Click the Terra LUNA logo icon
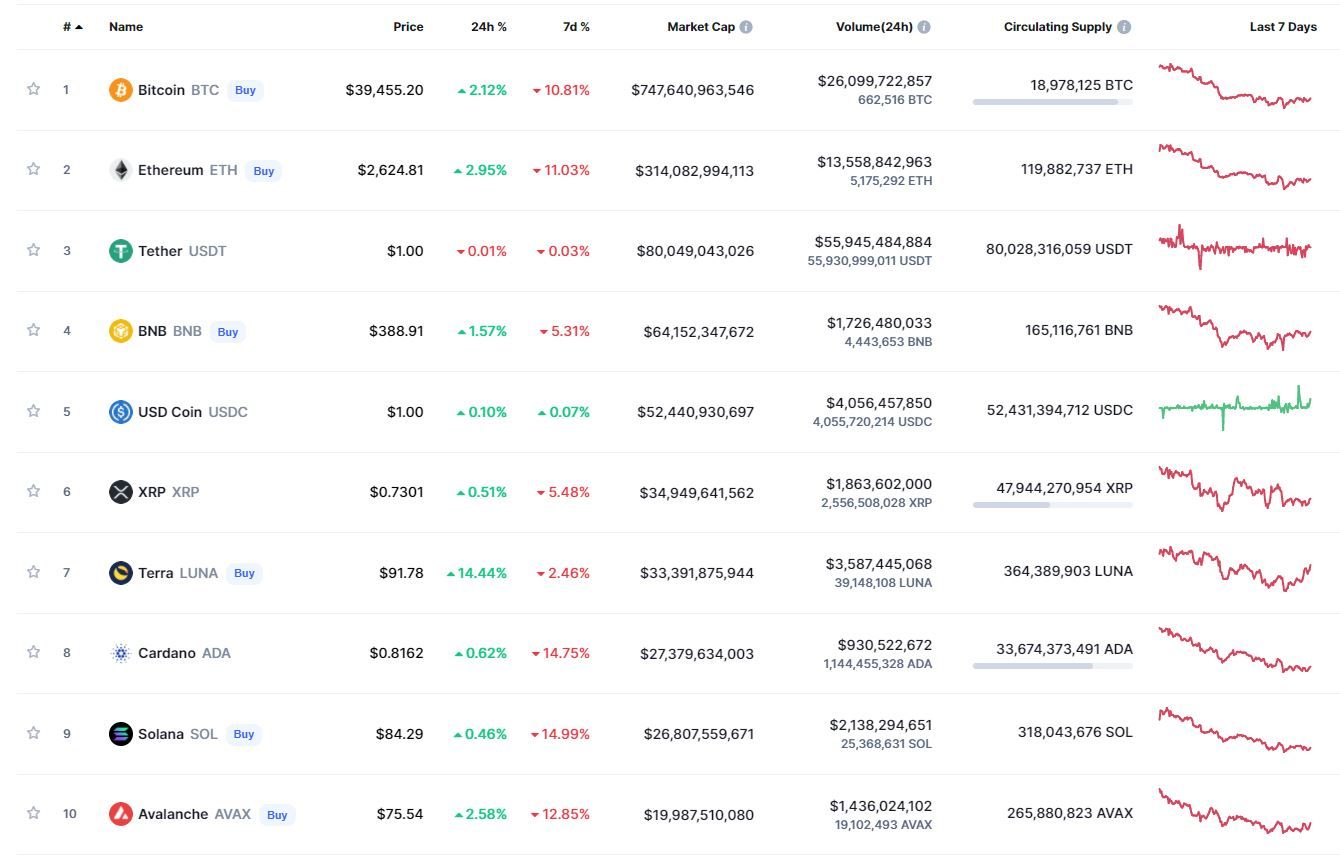This screenshot has width=1340, height=860. [120, 573]
